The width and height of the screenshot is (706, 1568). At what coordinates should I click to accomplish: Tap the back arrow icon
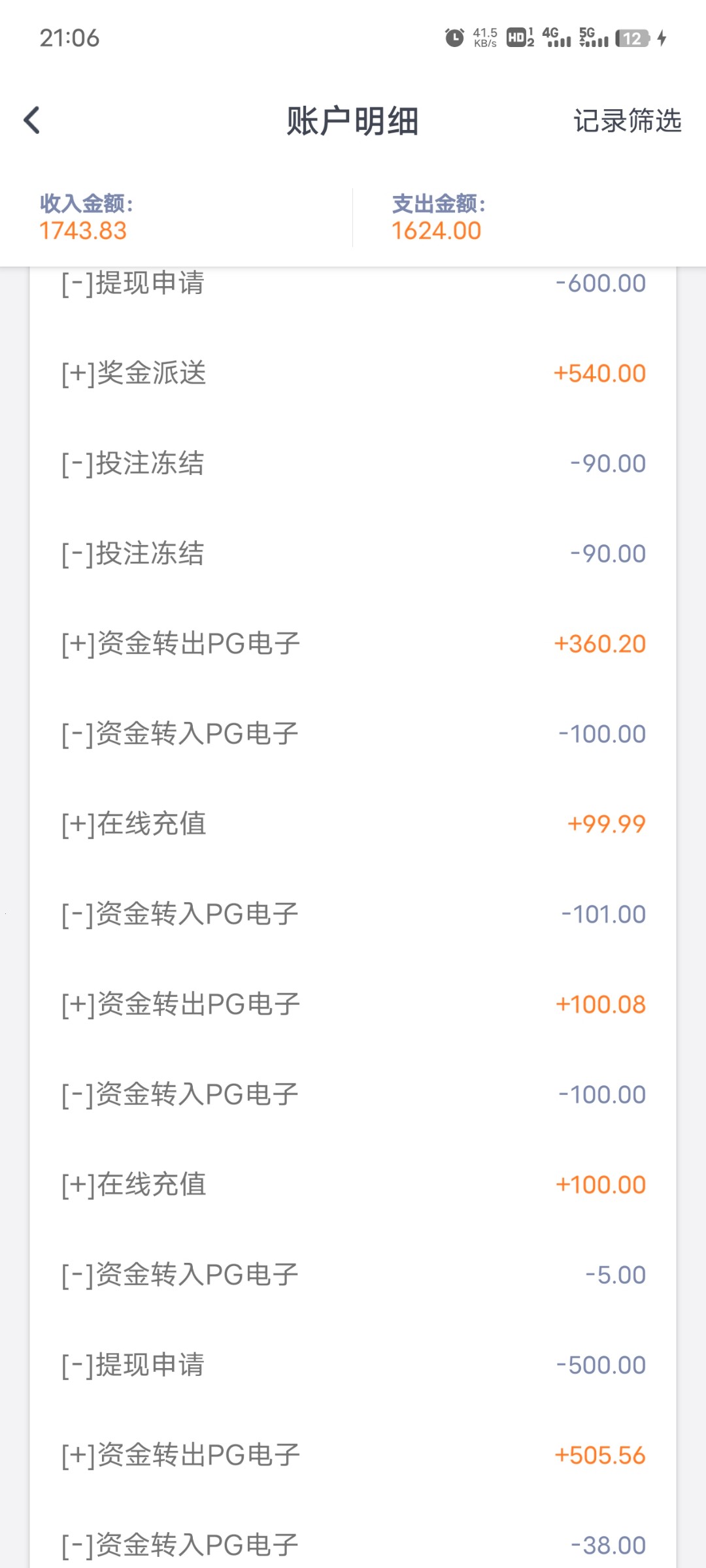click(x=32, y=121)
